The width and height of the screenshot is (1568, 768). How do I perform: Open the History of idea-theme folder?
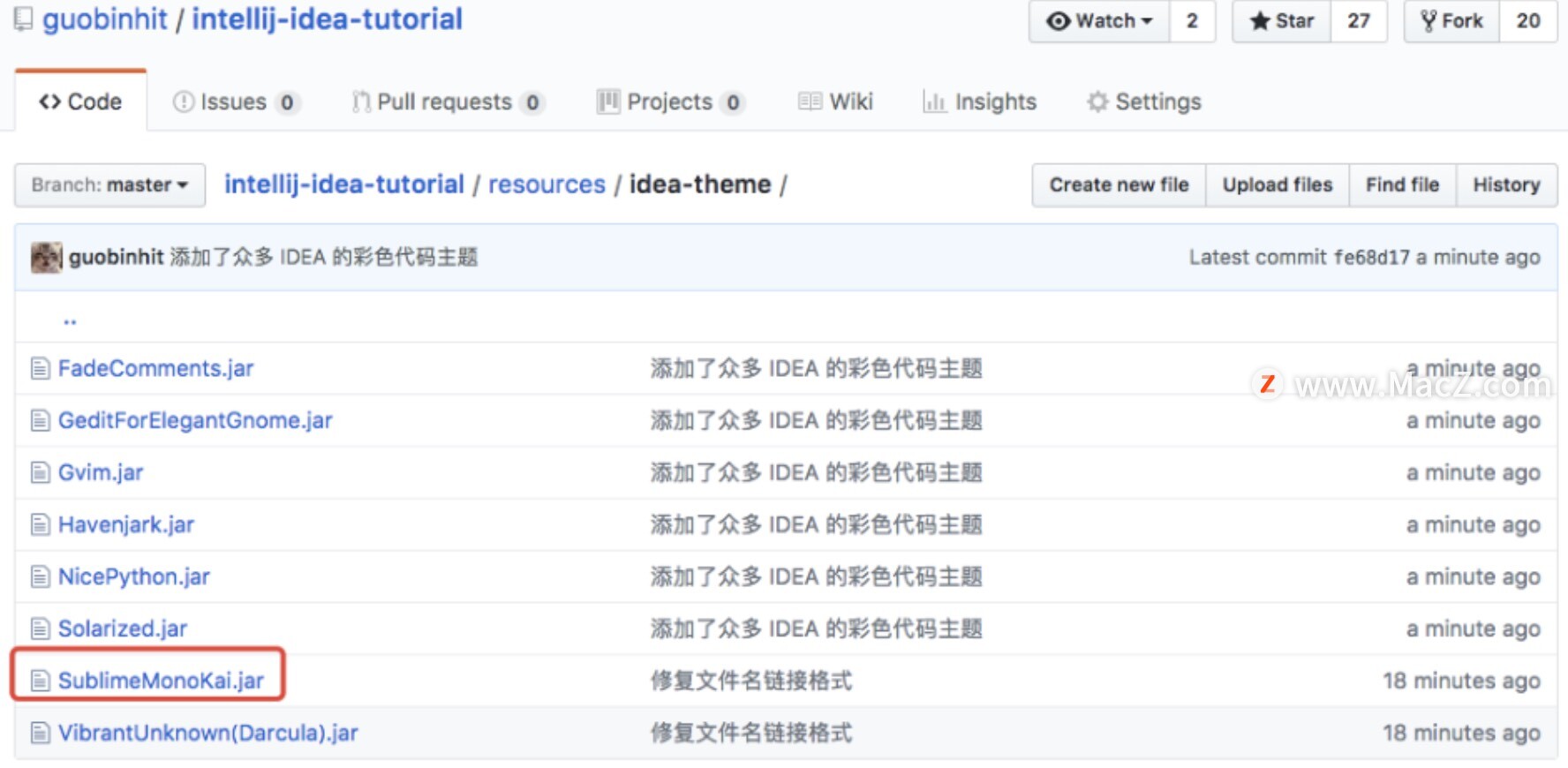pos(1506,185)
